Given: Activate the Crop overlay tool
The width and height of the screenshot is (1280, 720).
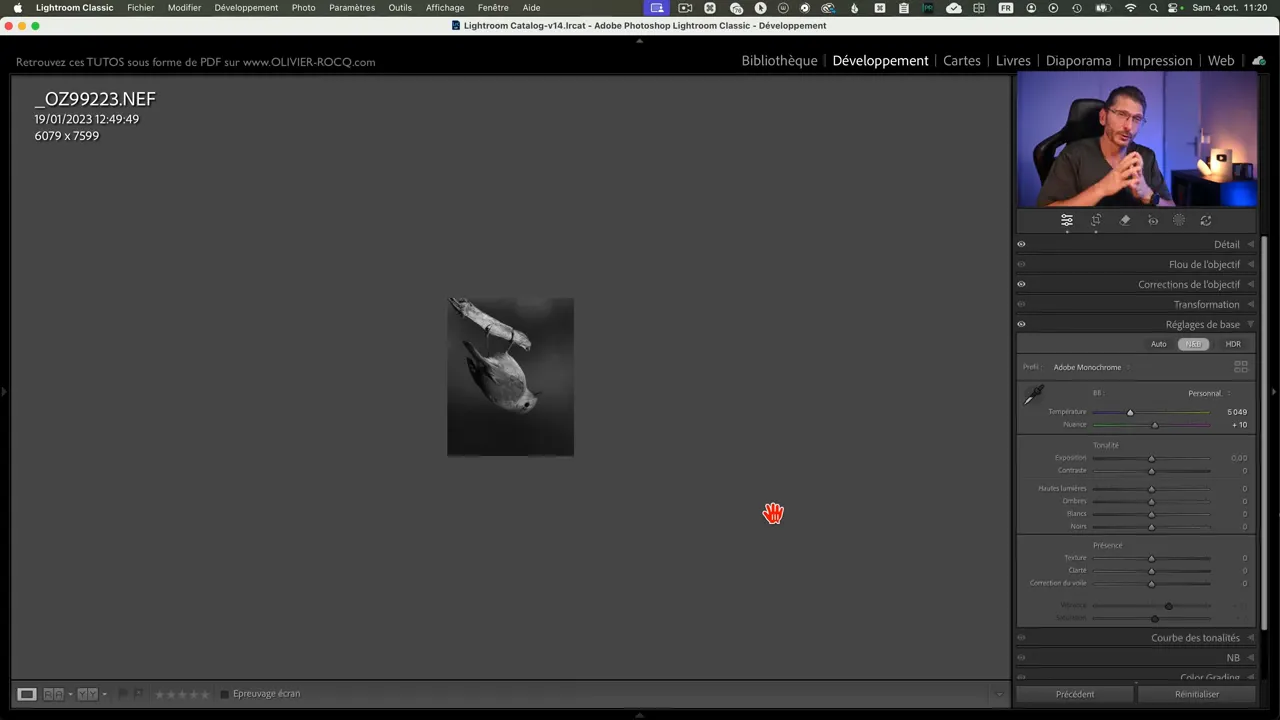Looking at the screenshot, I should pyautogui.click(x=1096, y=221).
